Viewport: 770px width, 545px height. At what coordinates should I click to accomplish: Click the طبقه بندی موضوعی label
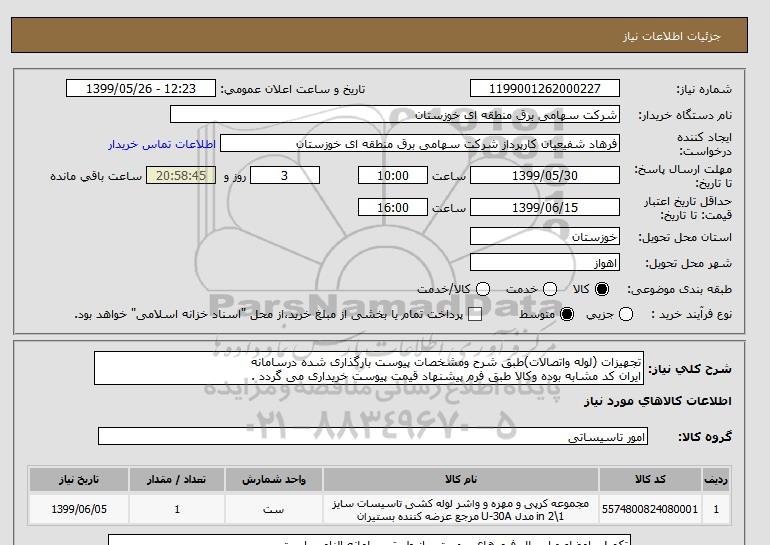680,290
